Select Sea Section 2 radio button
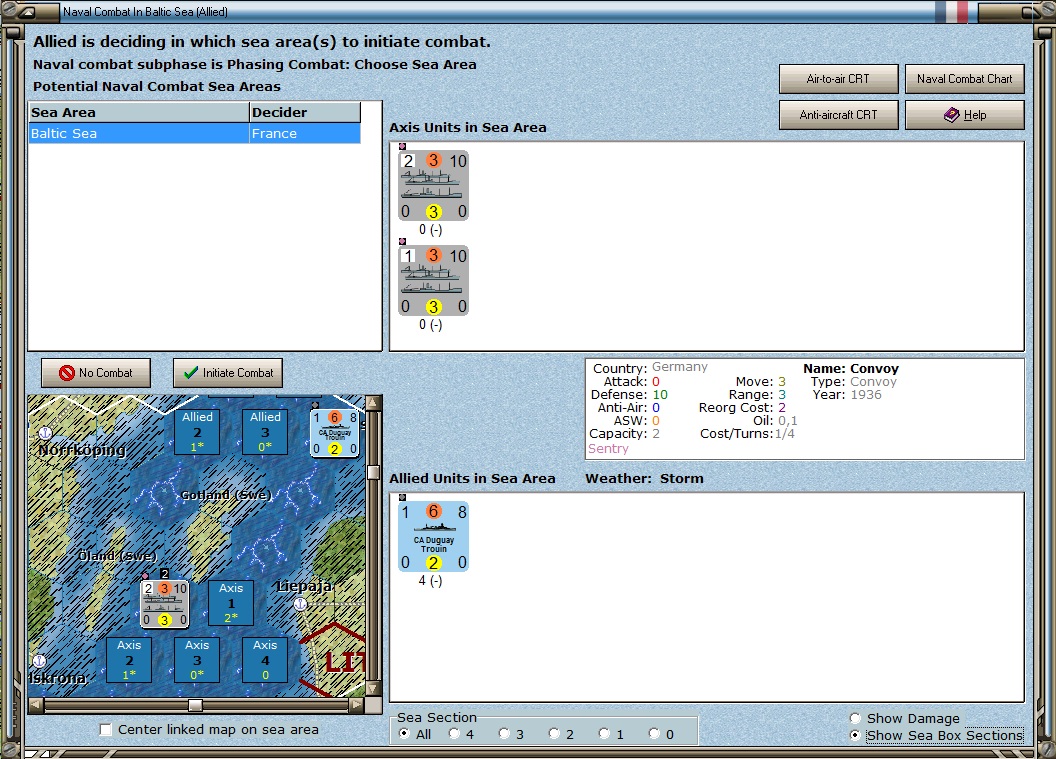The height and width of the screenshot is (759, 1056). [554, 733]
